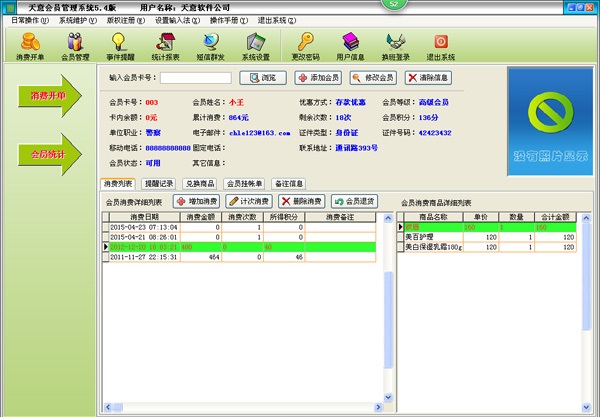Click product list scrollbar down arrow
The image size is (600, 417).
click(x=586, y=407)
